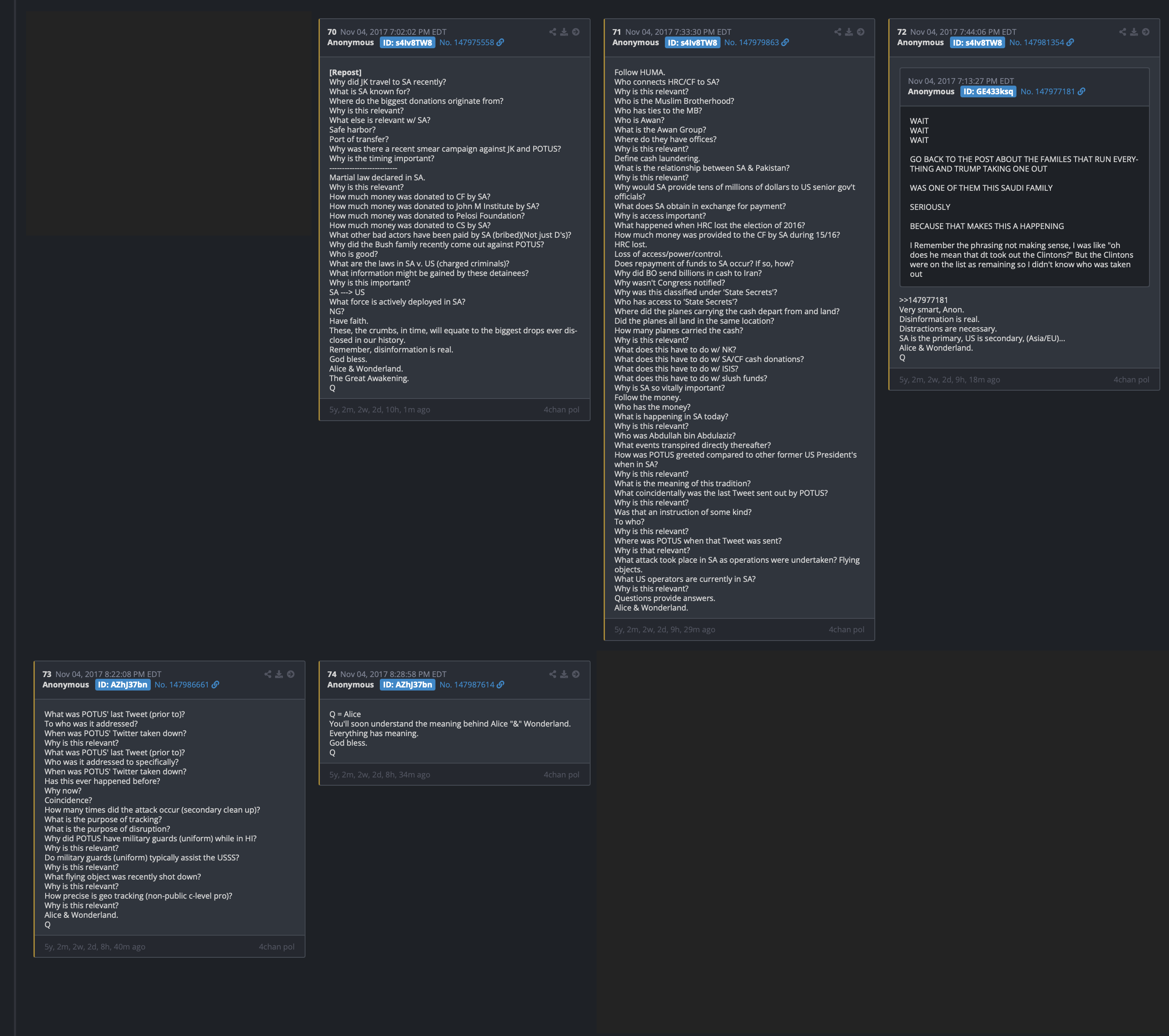Open post link No. 147975558

(x=466, y=42)
